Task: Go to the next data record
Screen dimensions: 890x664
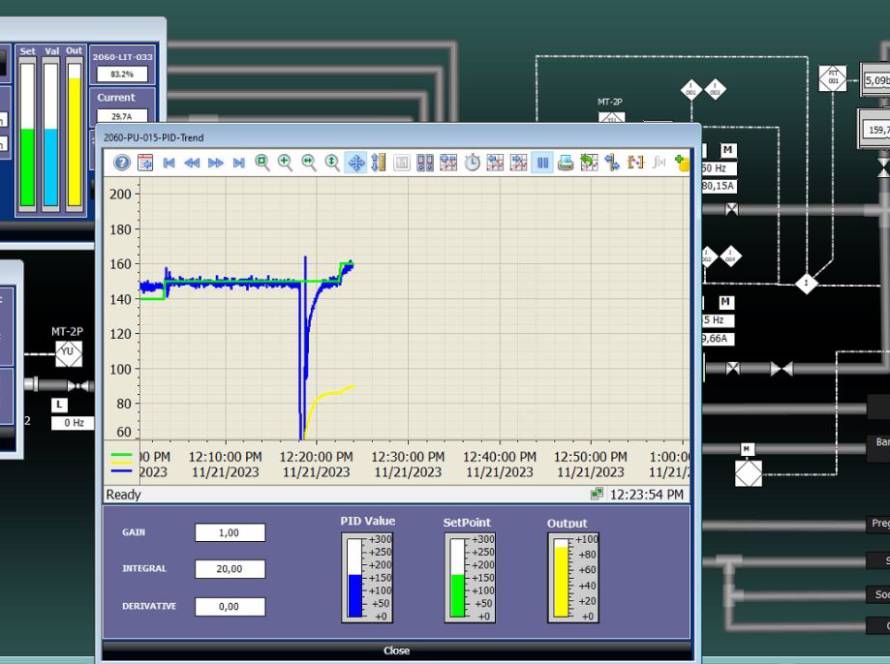Action: pos(215,163)
